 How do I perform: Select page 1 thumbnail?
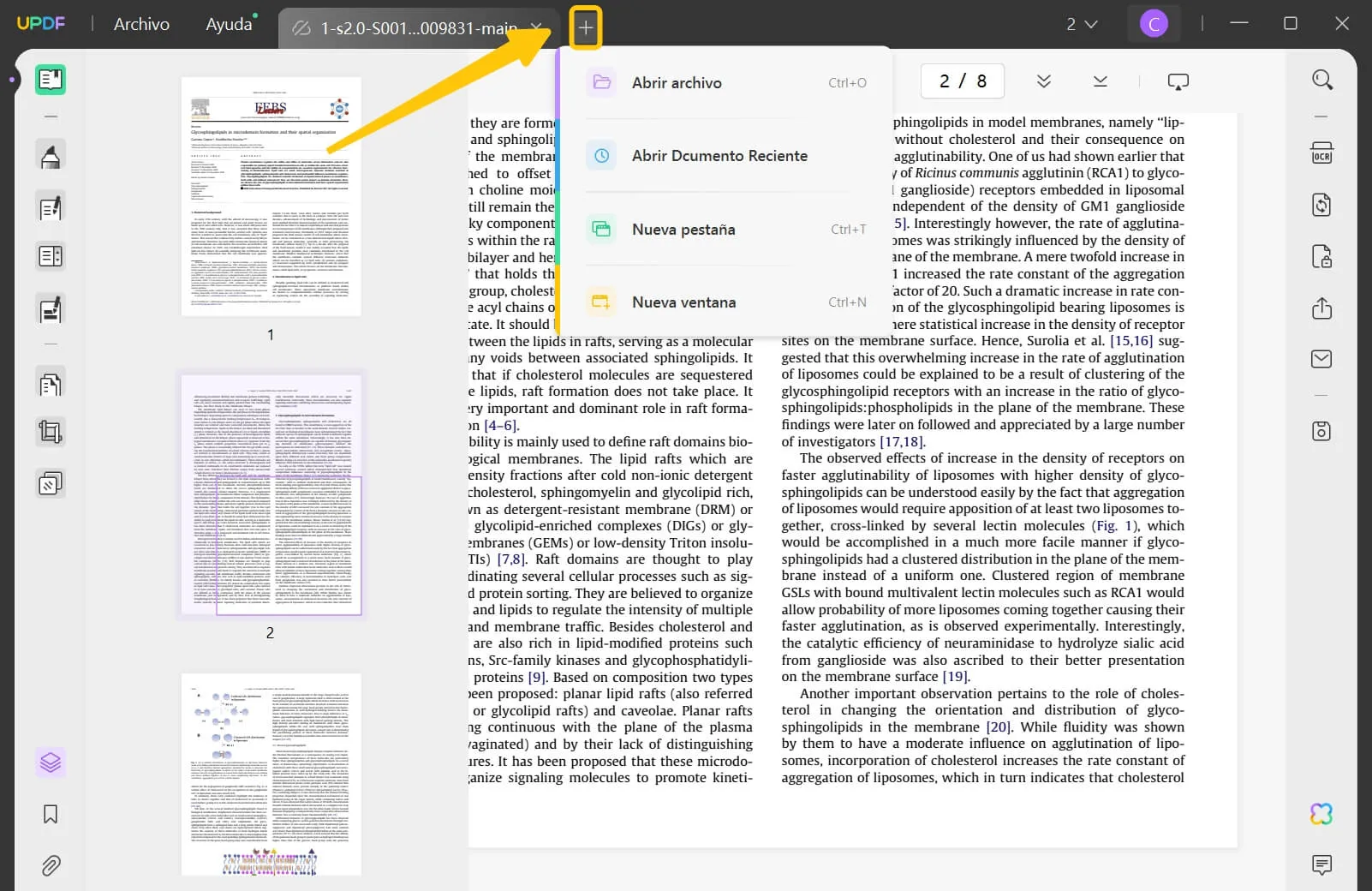tap(271, 196)
